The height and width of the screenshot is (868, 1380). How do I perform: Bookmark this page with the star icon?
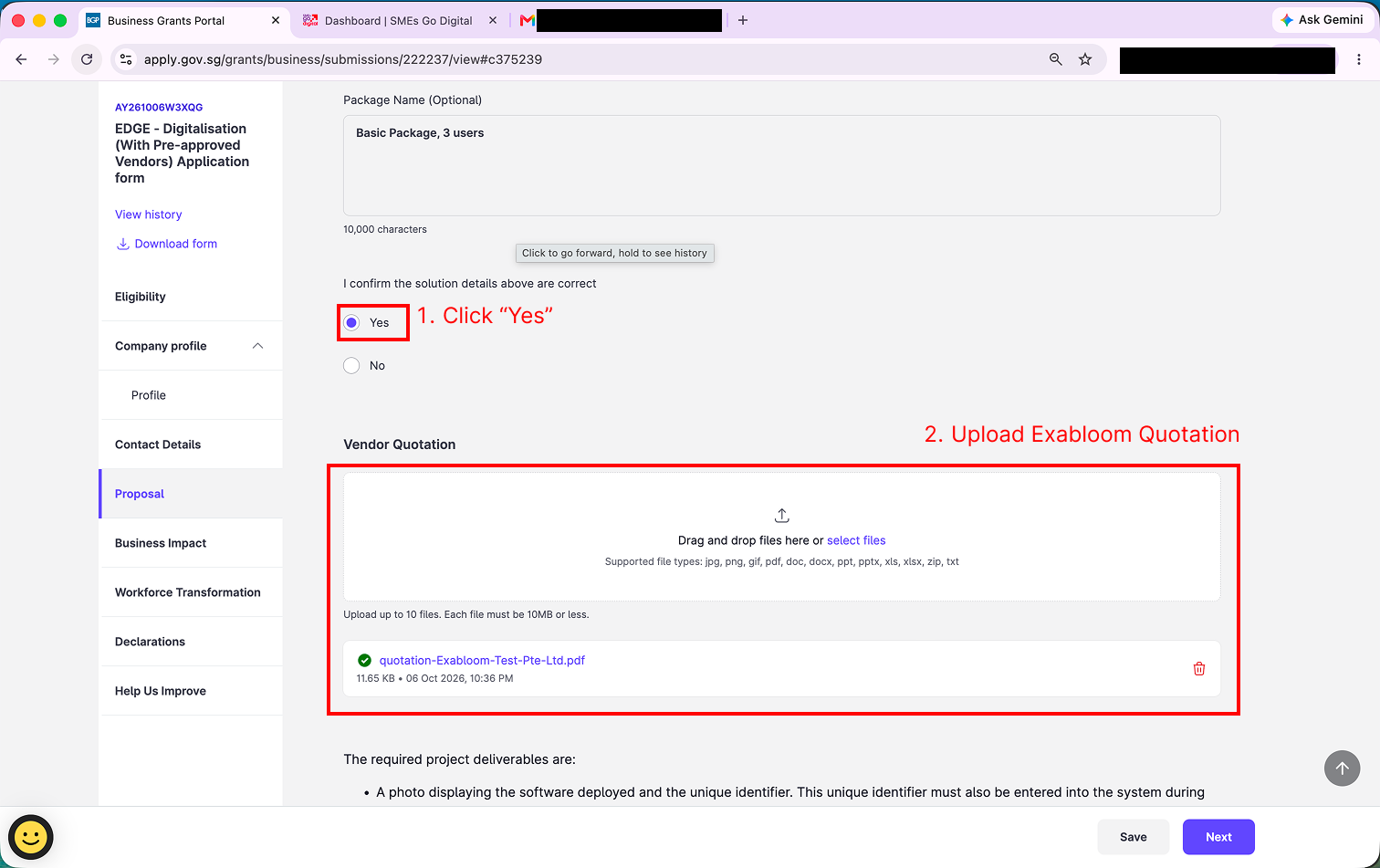pos(1085,59)
